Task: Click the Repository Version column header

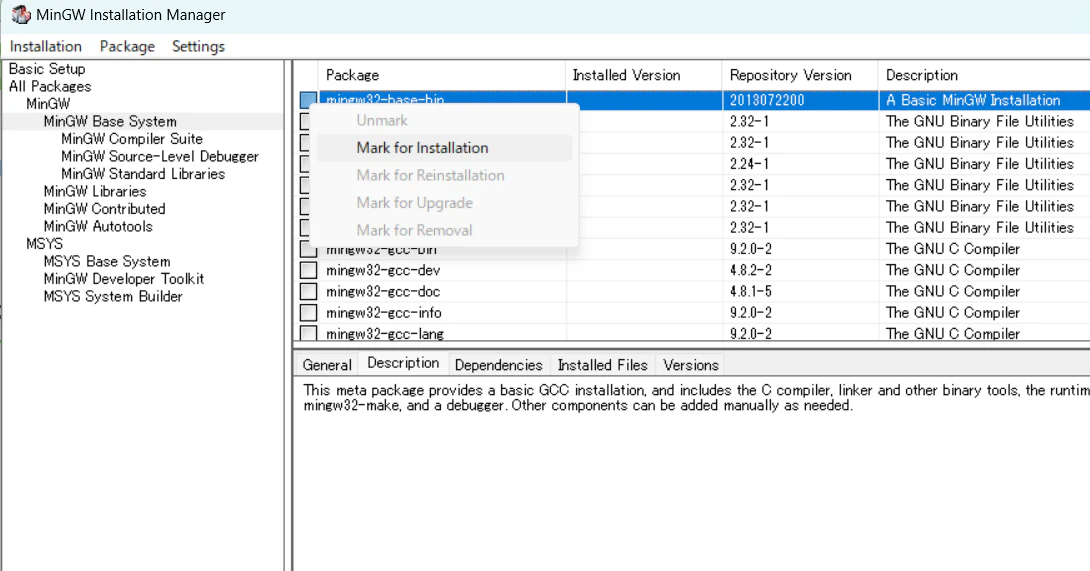Action: tap(800, 75)
